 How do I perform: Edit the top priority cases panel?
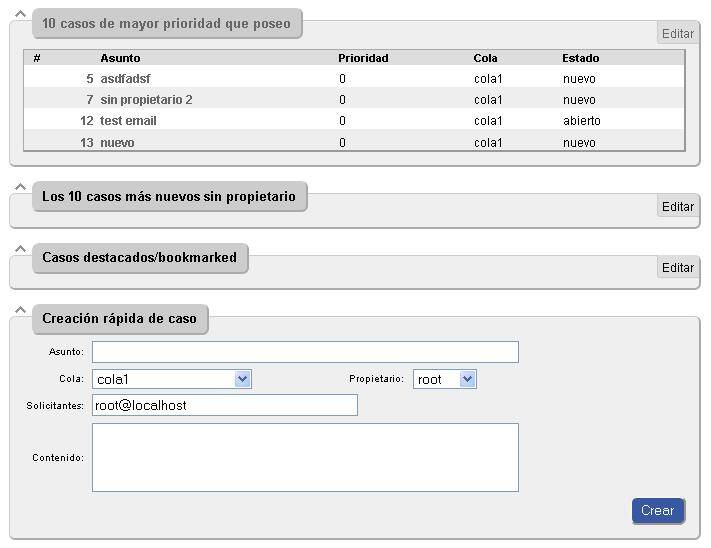pos(677,33)
